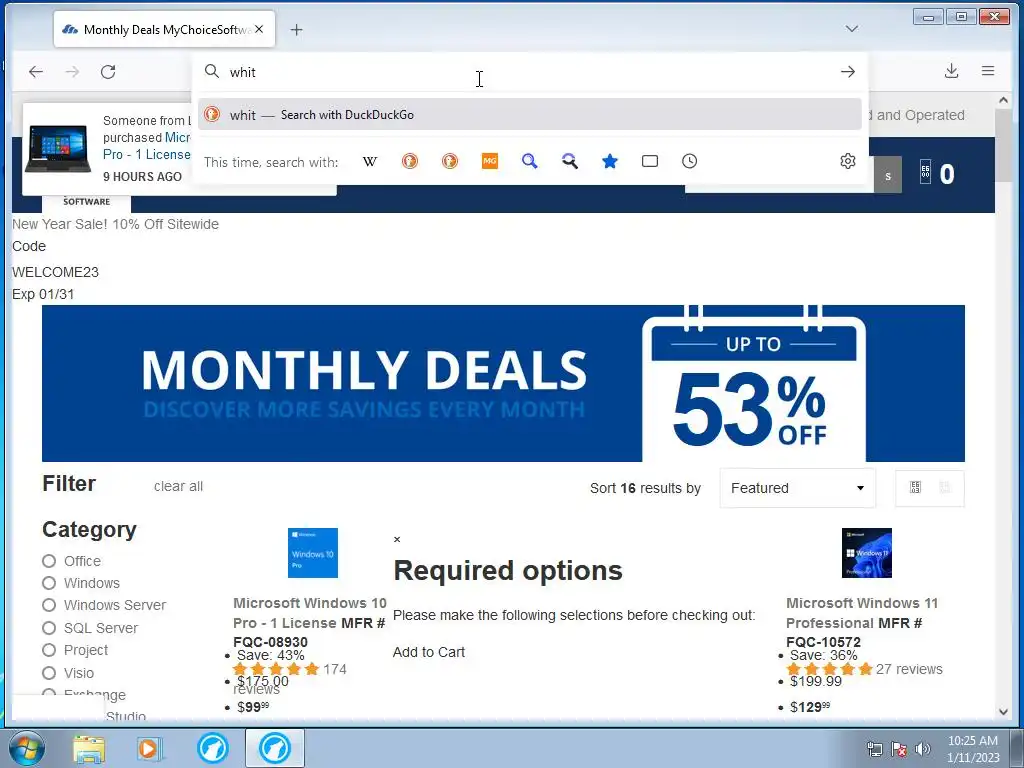The height and width of the screenshot is (768, 1024).
Task: Select the Monthly Deals MyChoiceSoftware tab
Action: click(x=164, y=29)
